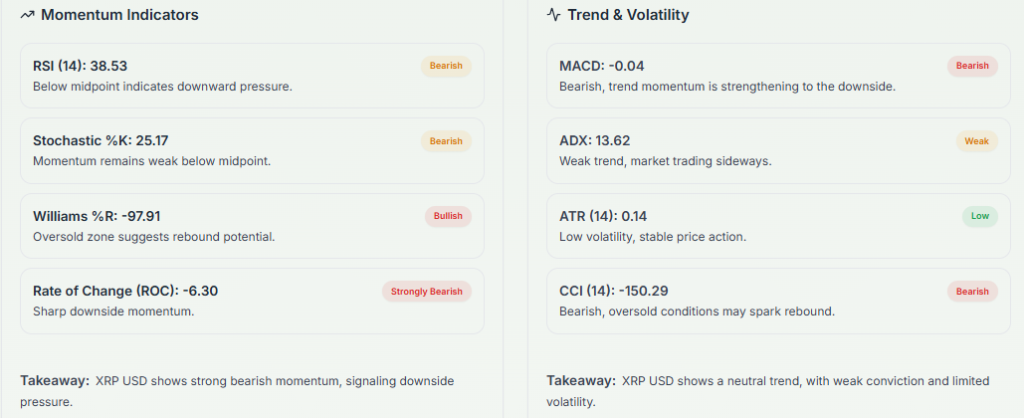Tap the Strongly Bearish badge on ROC
The width and height of the screenshot is (1024, 418).
pyautogui.click(x=426, y=291)
